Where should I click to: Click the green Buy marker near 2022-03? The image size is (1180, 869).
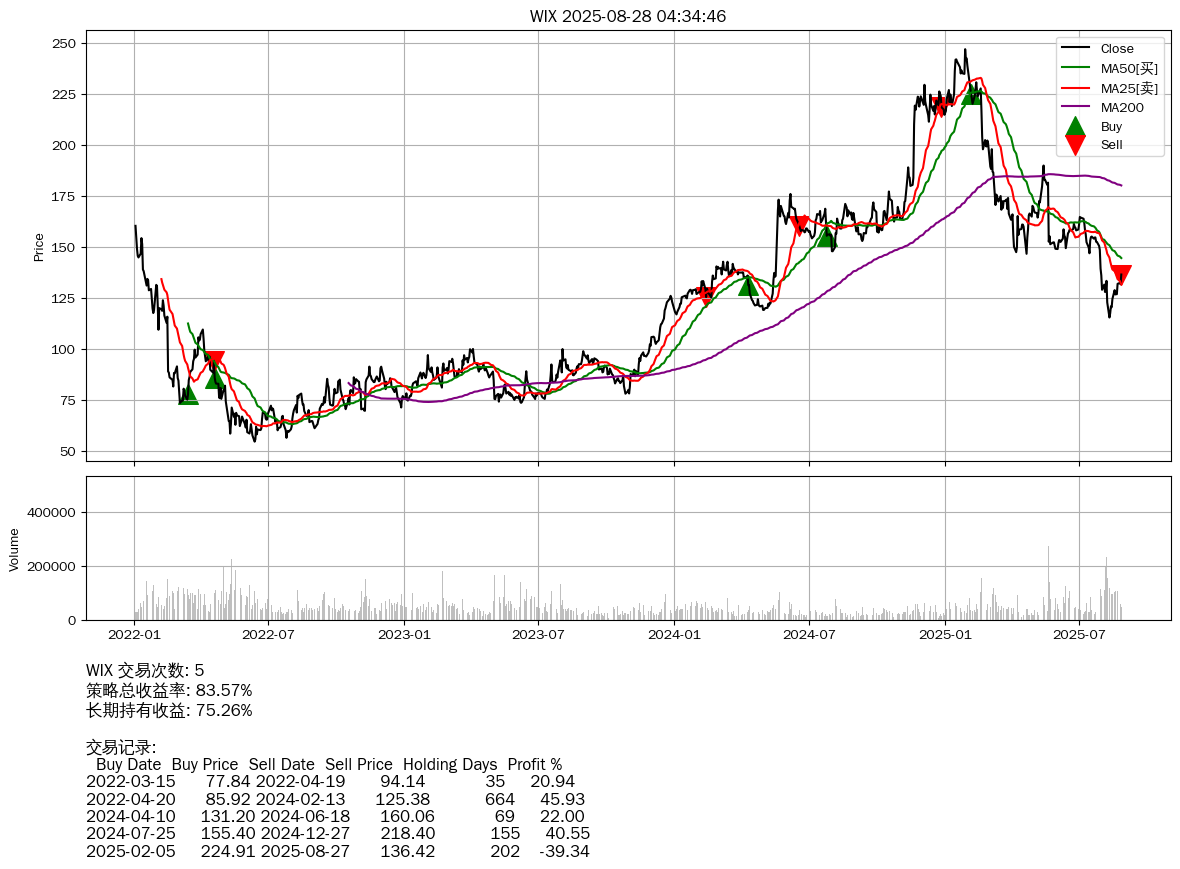point(188,395)
